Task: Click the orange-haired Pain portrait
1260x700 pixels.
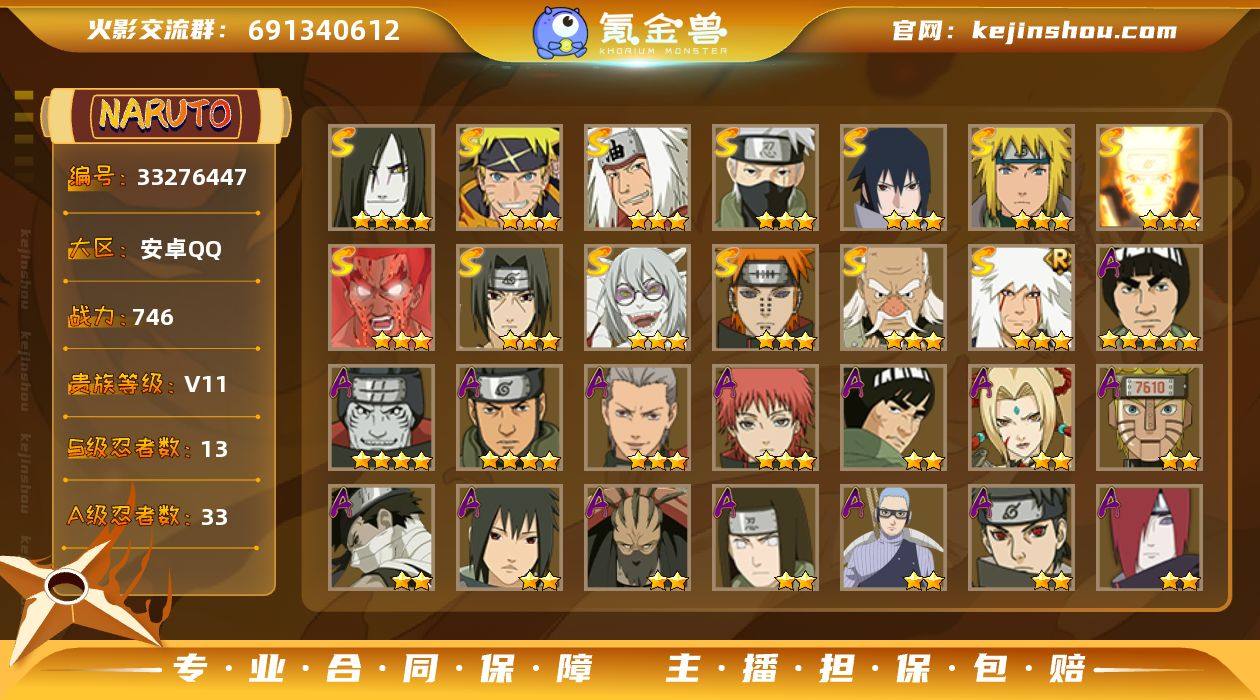Action: pos(765,297)
